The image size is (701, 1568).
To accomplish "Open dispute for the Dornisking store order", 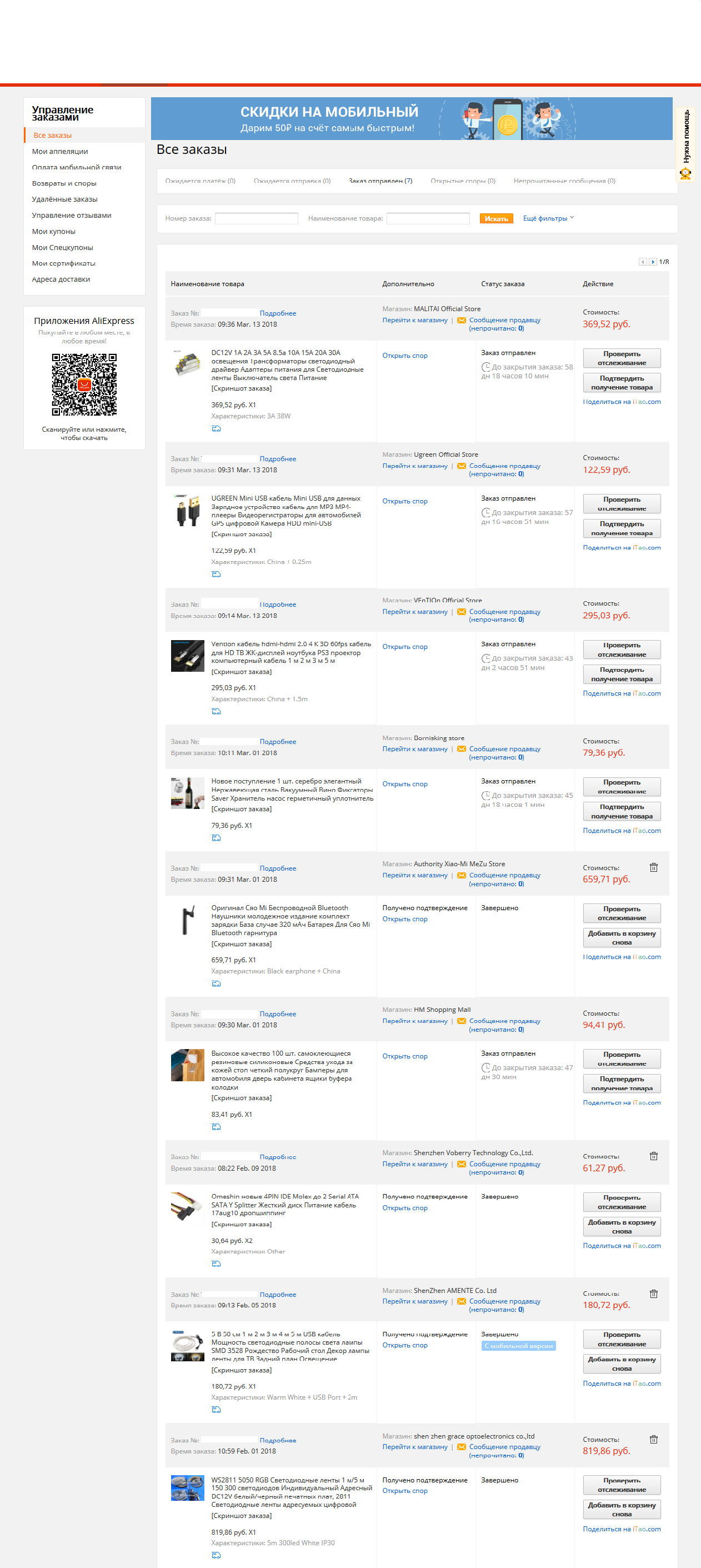I will point(404,784).
